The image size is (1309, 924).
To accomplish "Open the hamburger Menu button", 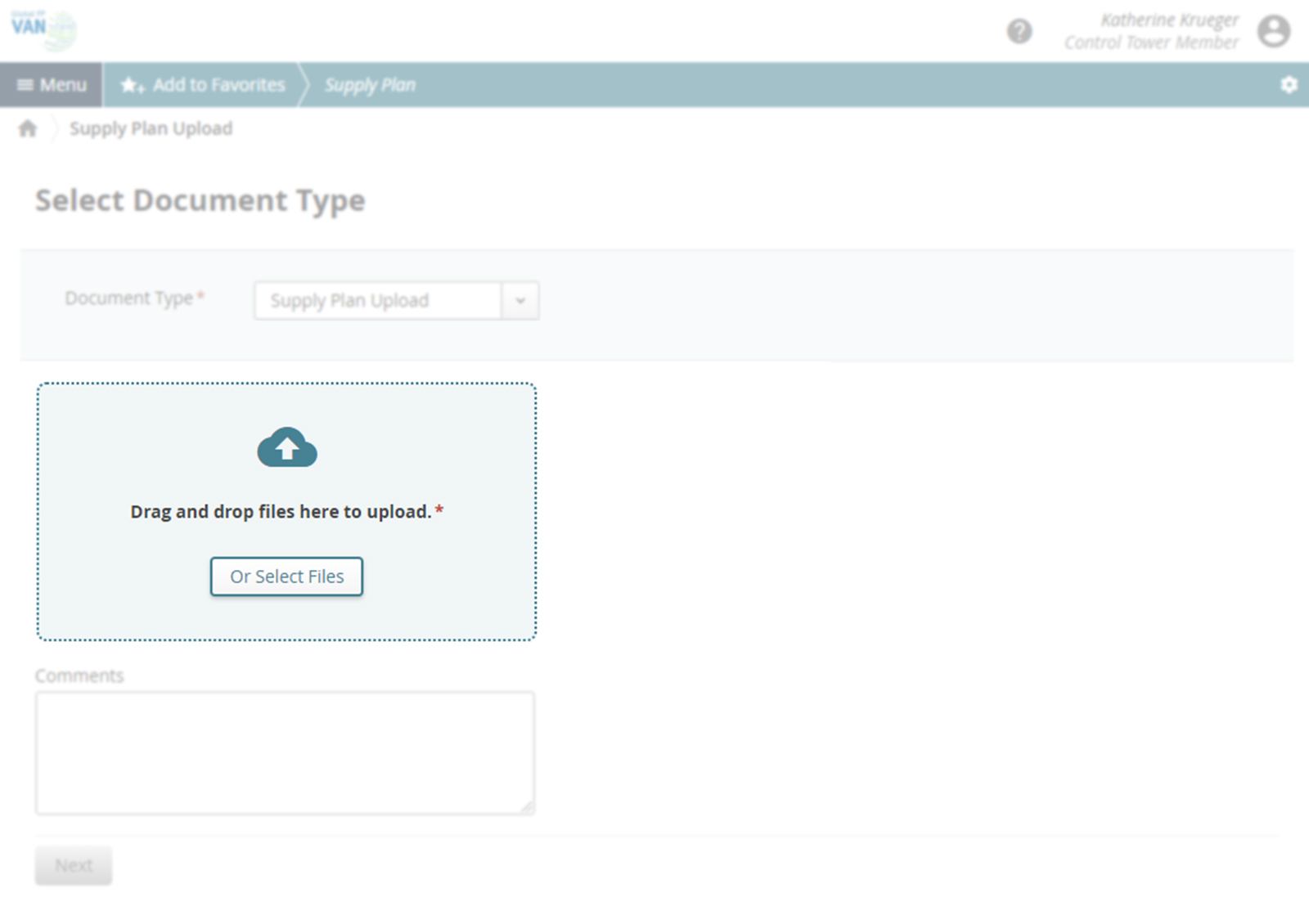I will tap(52, 85).
